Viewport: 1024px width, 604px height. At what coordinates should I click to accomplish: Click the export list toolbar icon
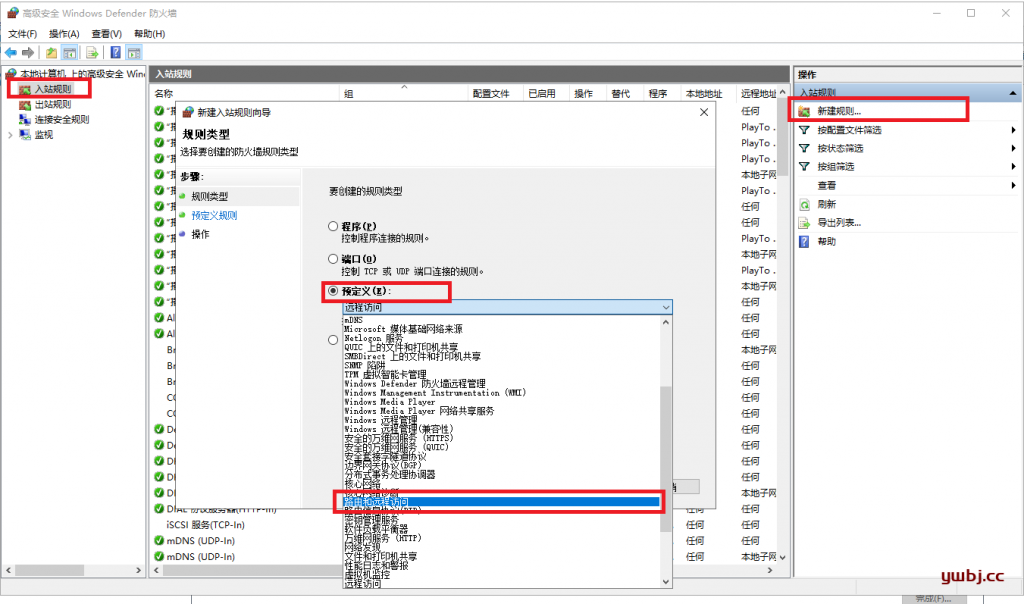(x=92, y=53)
